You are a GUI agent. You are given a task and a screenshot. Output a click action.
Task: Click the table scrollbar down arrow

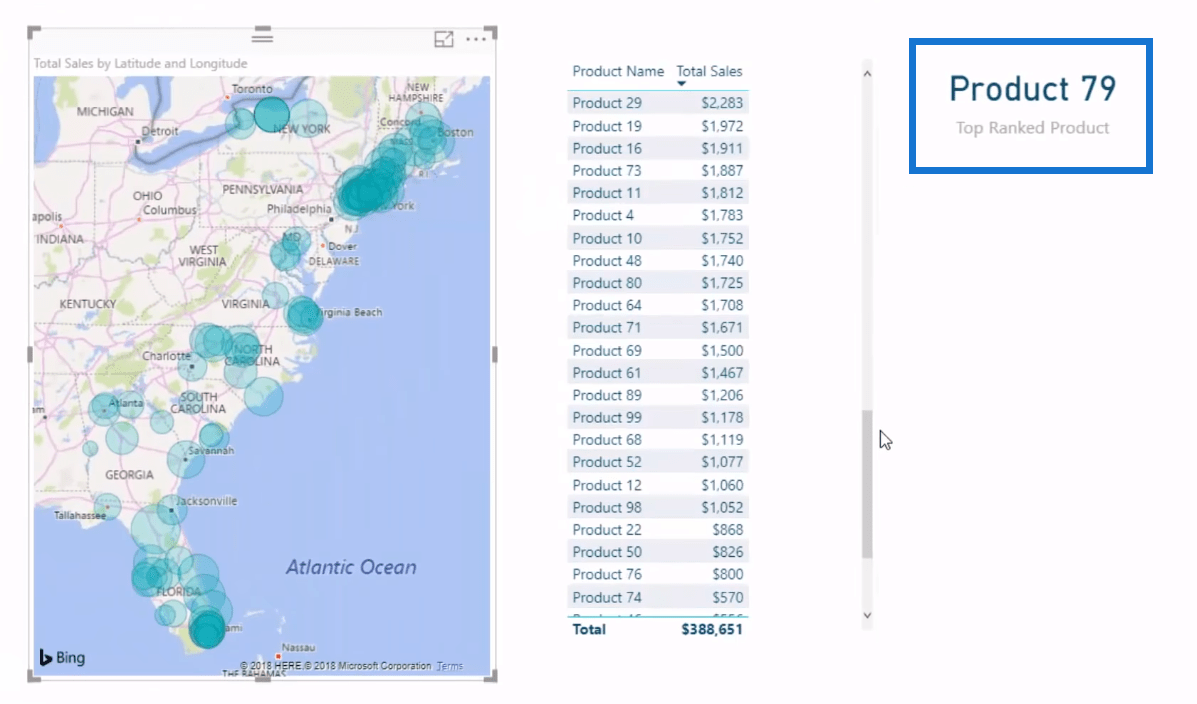[x=867, y=615]
